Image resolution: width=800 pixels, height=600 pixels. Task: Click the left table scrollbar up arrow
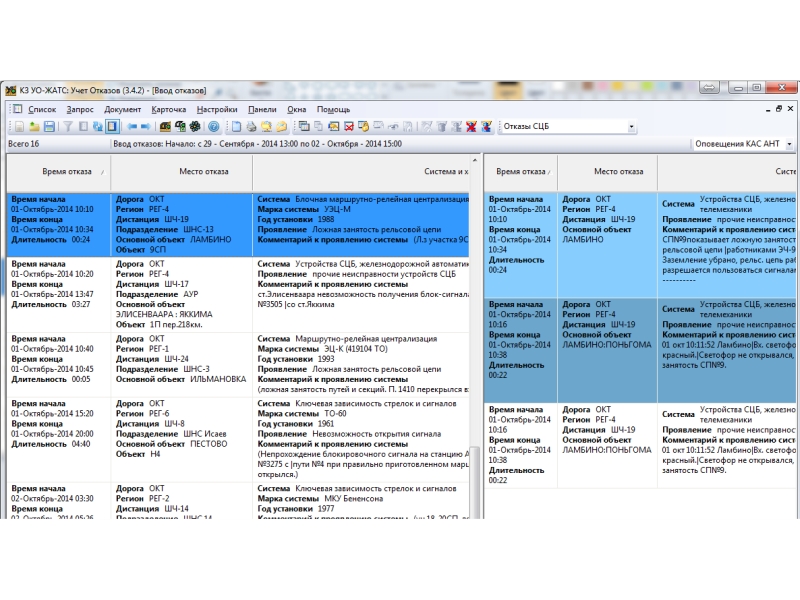tap(475, 160)
